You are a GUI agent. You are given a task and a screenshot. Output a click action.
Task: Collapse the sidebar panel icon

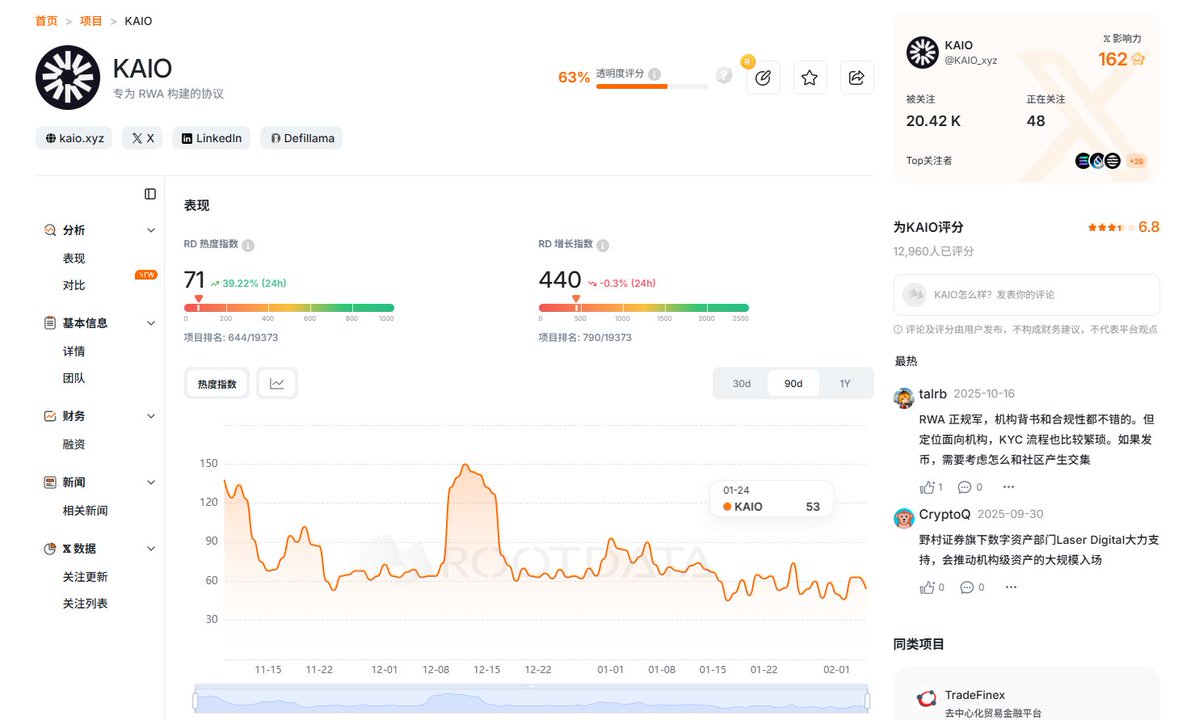[x=150, y=194]
